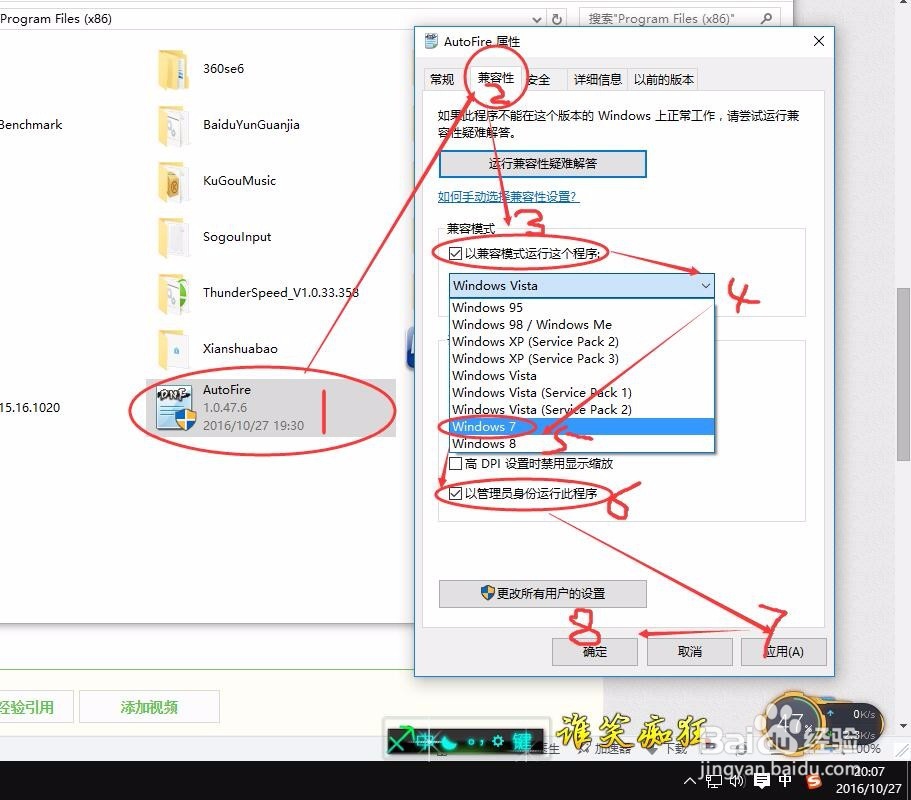Open the volume icon in system tray
The height and width of the screenshot is (800, 911).
pos(737,780)
